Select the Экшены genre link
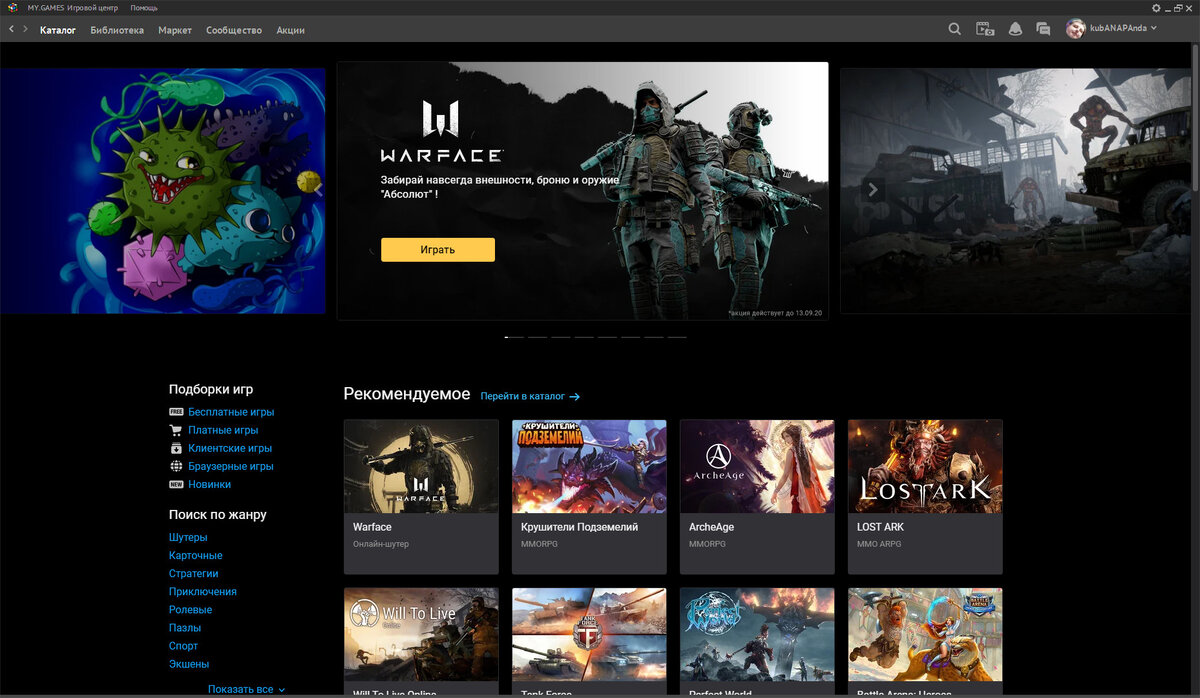This screenshot has height=698, width=1200. (x=189, y=664)
